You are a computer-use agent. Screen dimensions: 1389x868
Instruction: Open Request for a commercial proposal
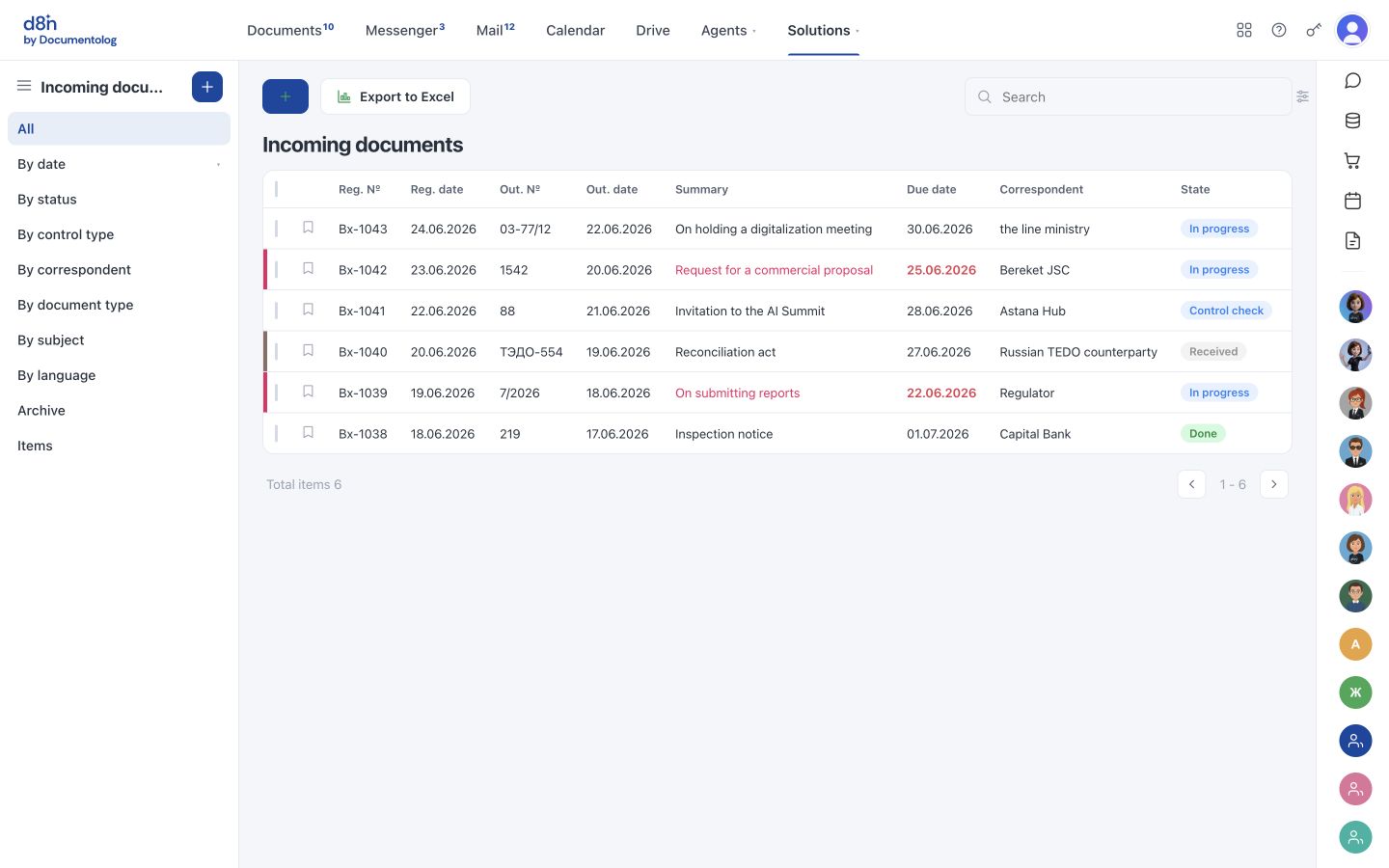coord(774,270)
